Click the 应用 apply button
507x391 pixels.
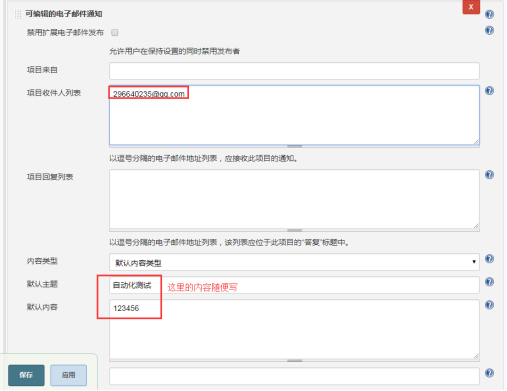pyautogui.click(x=68, y=375)
